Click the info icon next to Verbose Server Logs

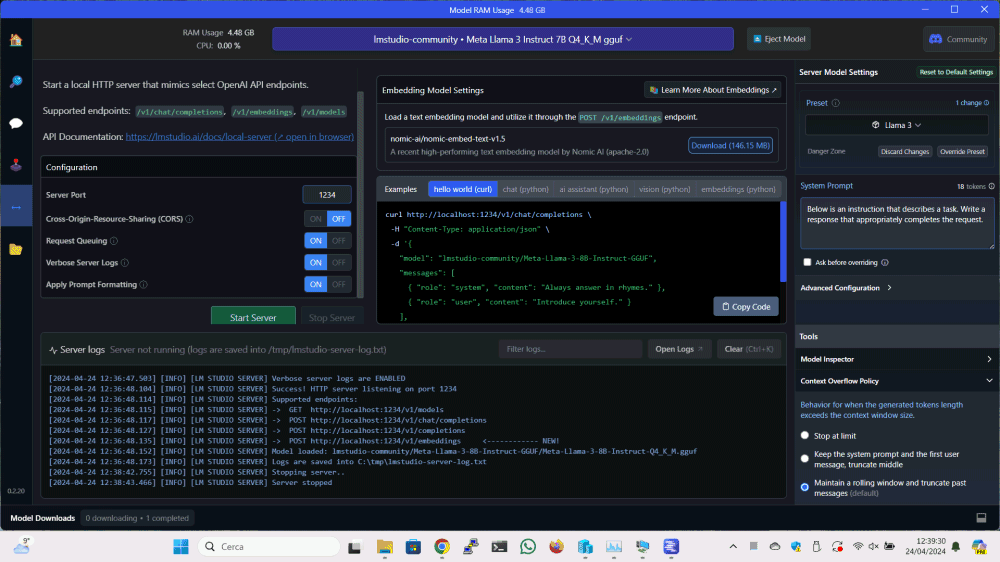tap(125, 263)
